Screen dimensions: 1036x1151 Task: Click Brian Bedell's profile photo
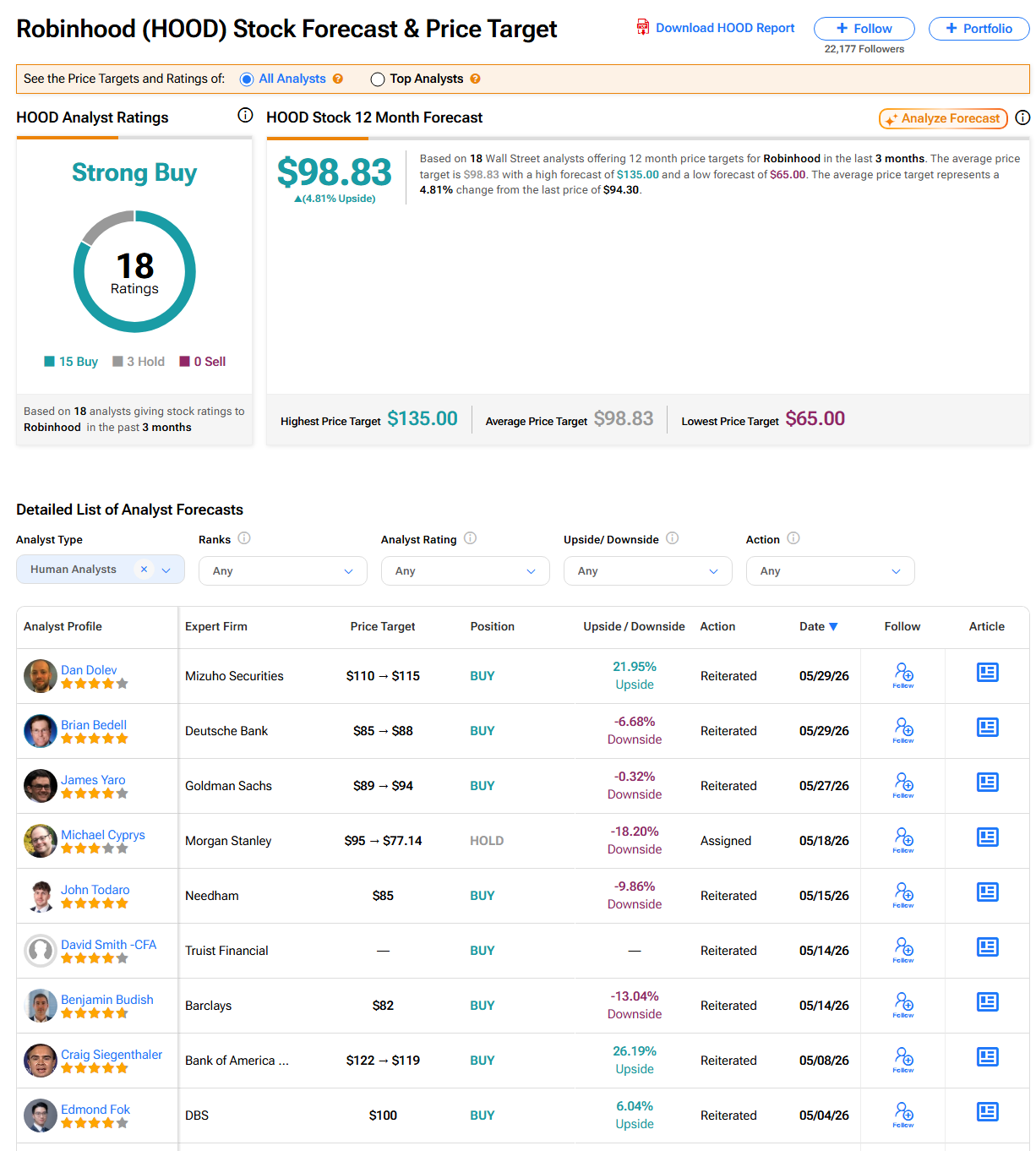coord(41,731)
